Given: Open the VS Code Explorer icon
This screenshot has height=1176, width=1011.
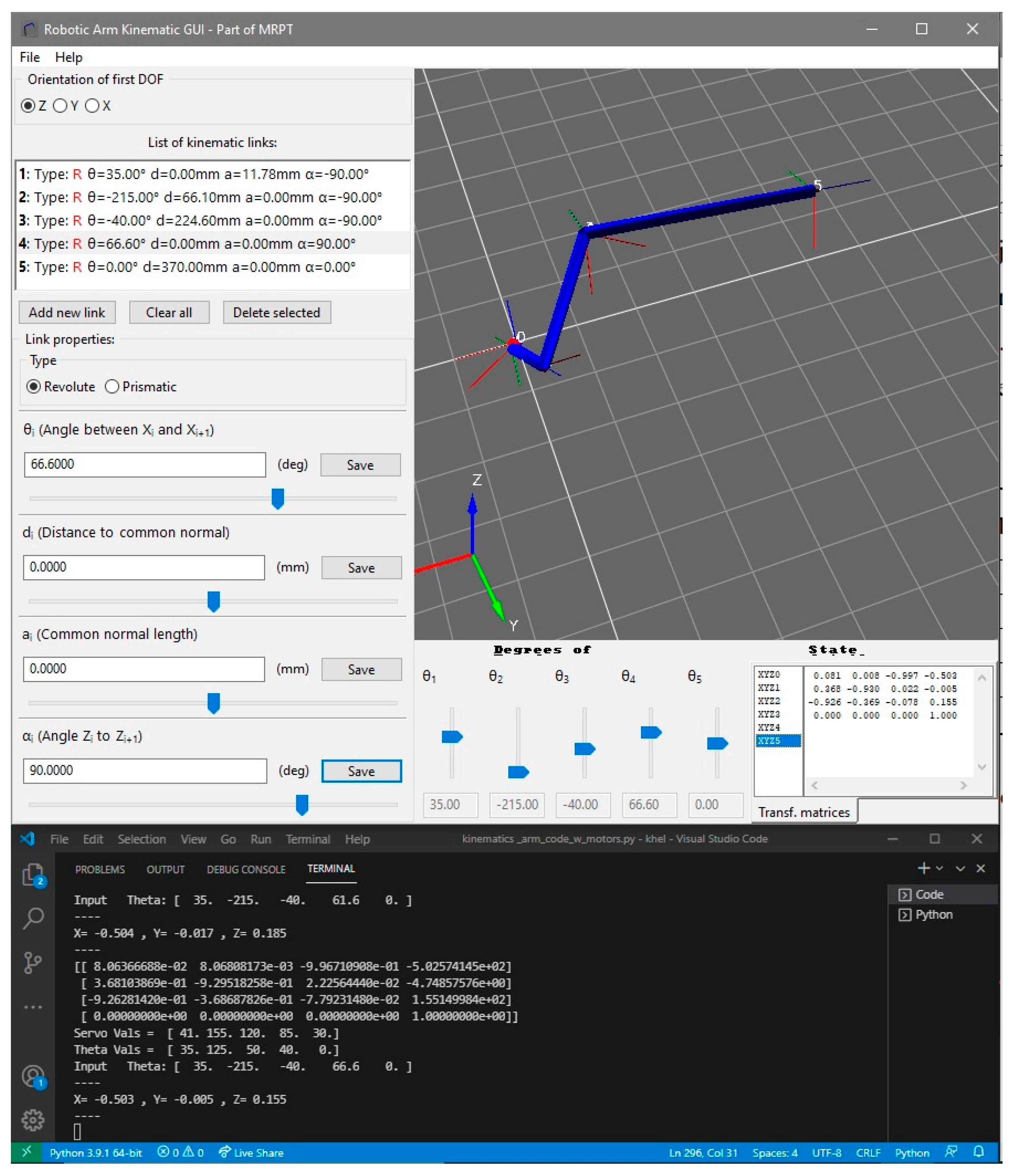Looking at the screenshot, I should pyautogui.click(x=33, y=874).
